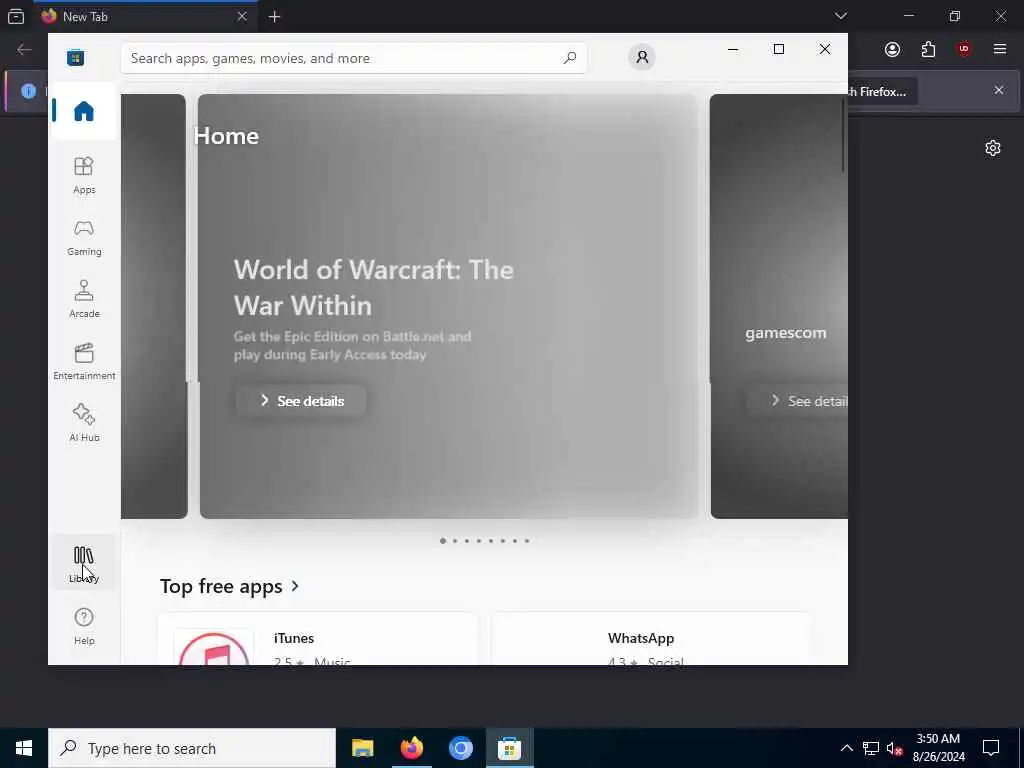Open the uBlock Origin extension icon
Viewport: 1024px width, 768px height.
click(x=964, y=50)
